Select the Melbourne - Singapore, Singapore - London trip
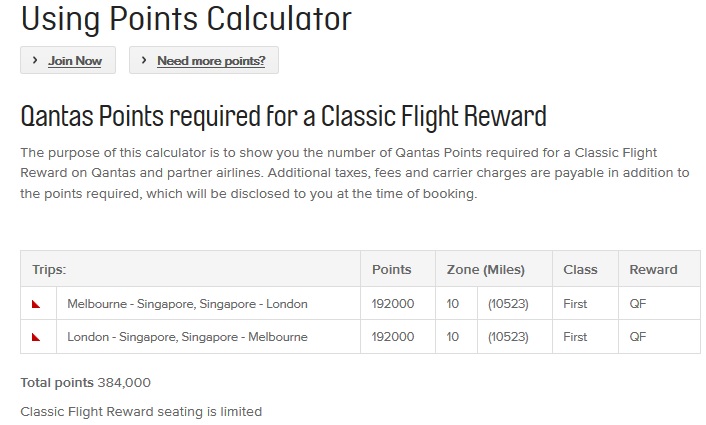 coord(187,304)
